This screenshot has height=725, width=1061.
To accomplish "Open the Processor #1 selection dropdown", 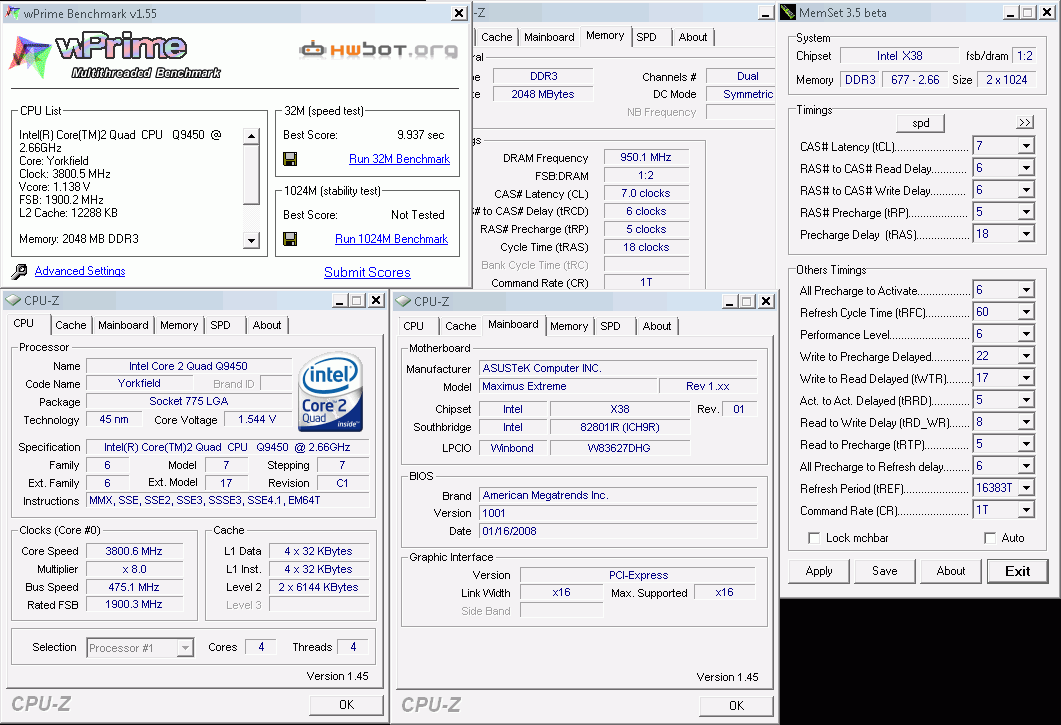I will click(x=185, y=648).
